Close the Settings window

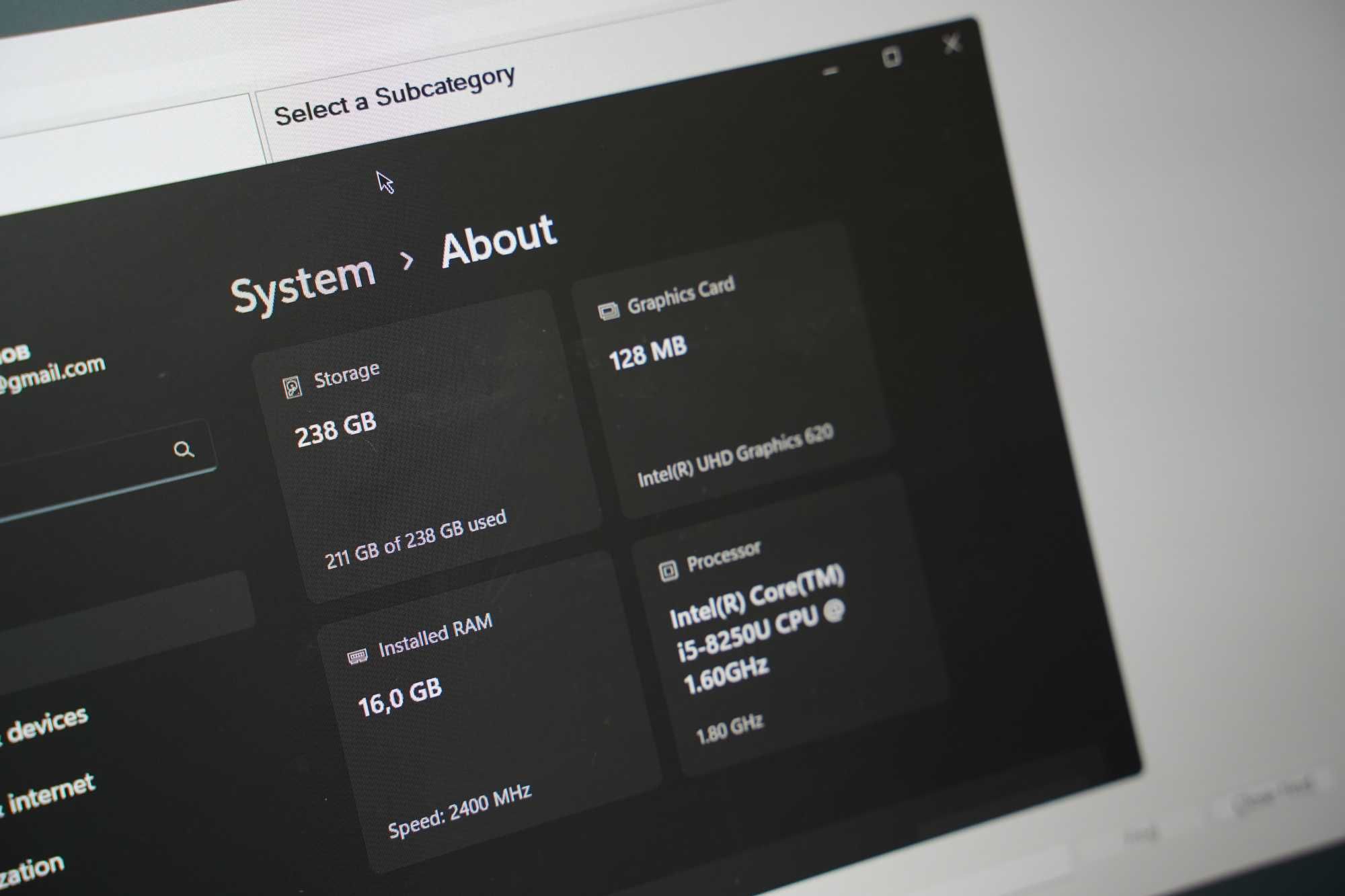tap(952, 45)
